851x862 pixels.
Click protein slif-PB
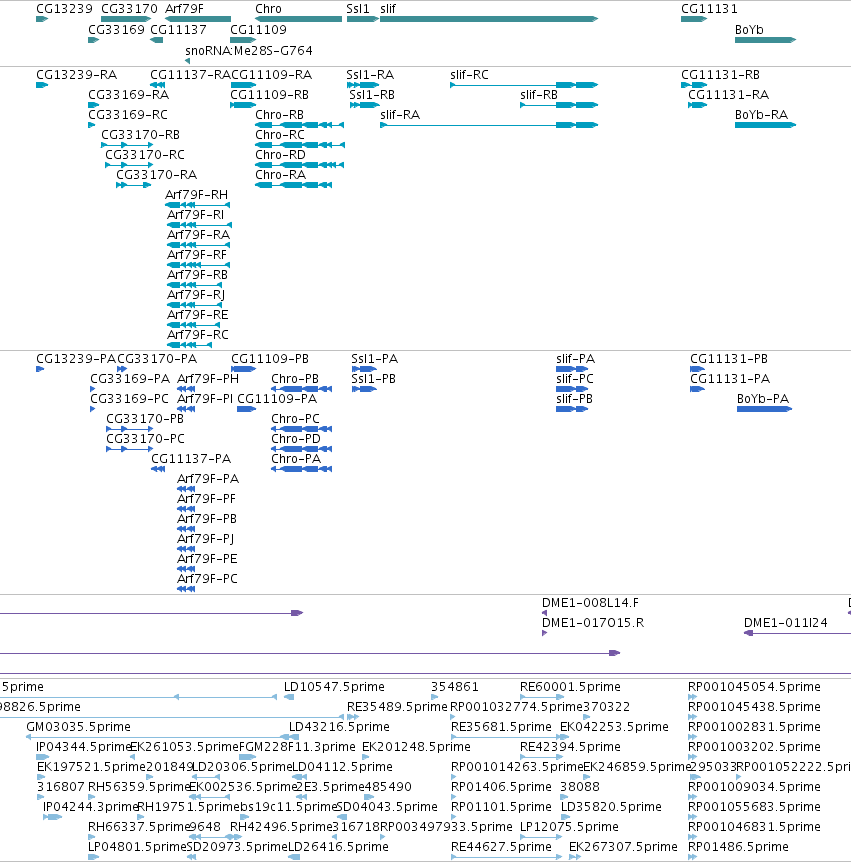pos(572,409)
